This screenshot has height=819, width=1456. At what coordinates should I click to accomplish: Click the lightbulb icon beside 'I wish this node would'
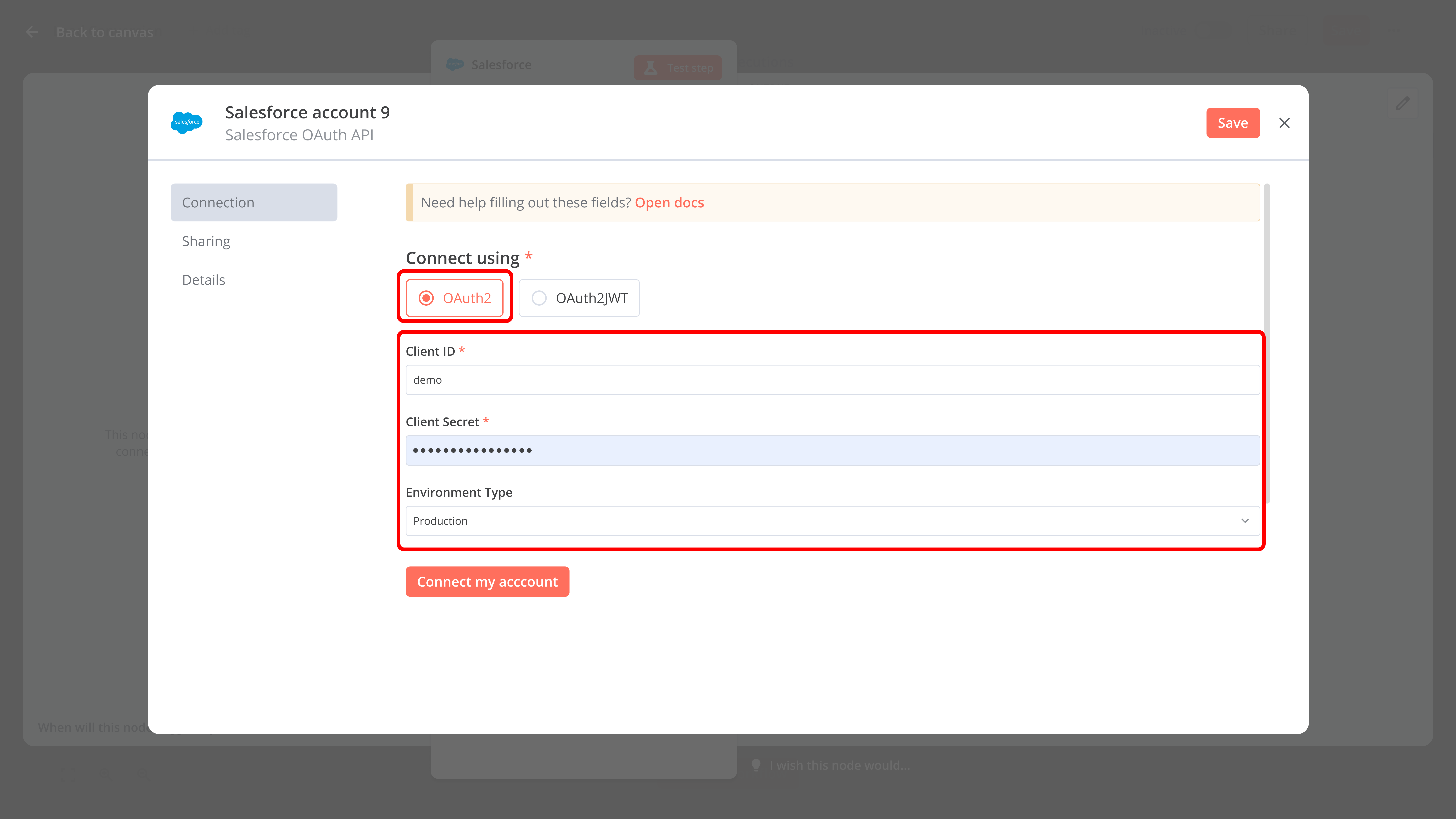[756, 765]
